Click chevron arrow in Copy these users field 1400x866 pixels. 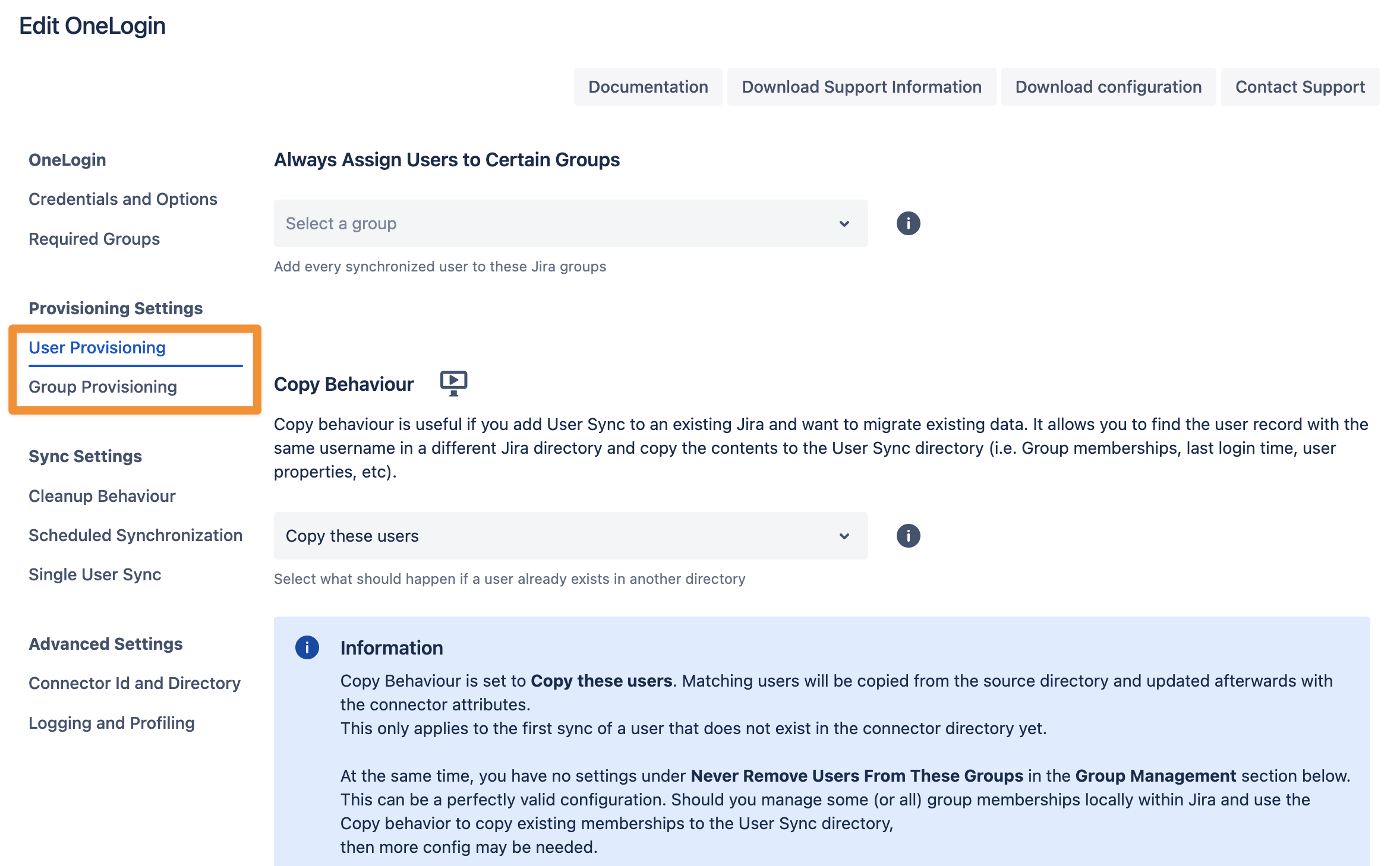tap(844, 536)
